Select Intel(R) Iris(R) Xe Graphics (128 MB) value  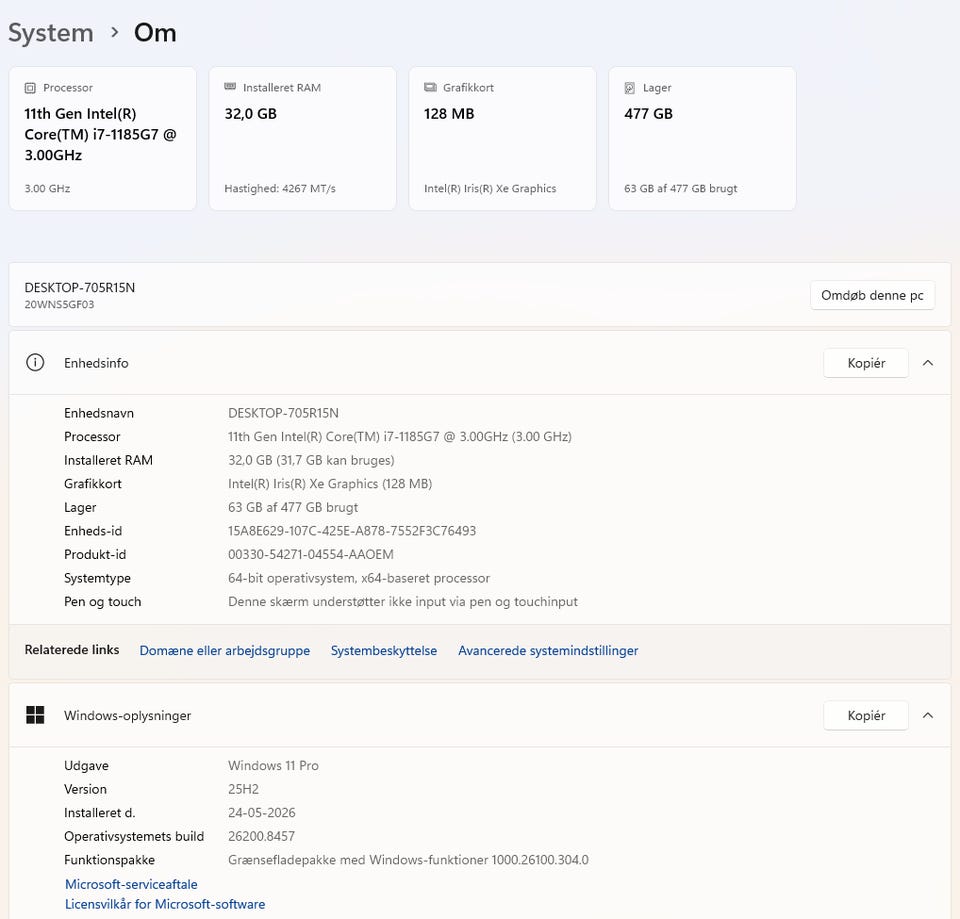tap(330, 484)
